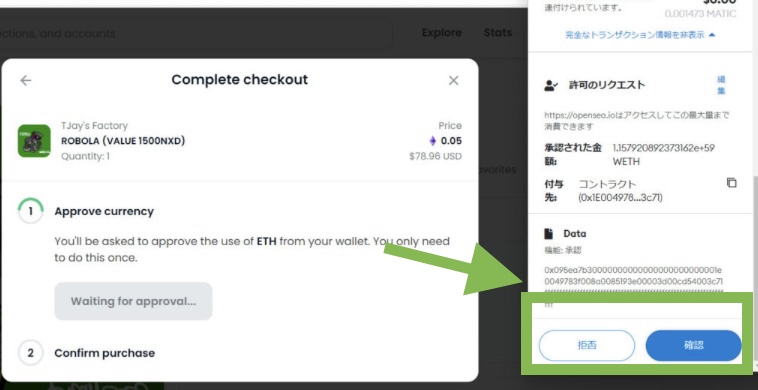Click the Ethereum icon beside 0.05 price

433,141
